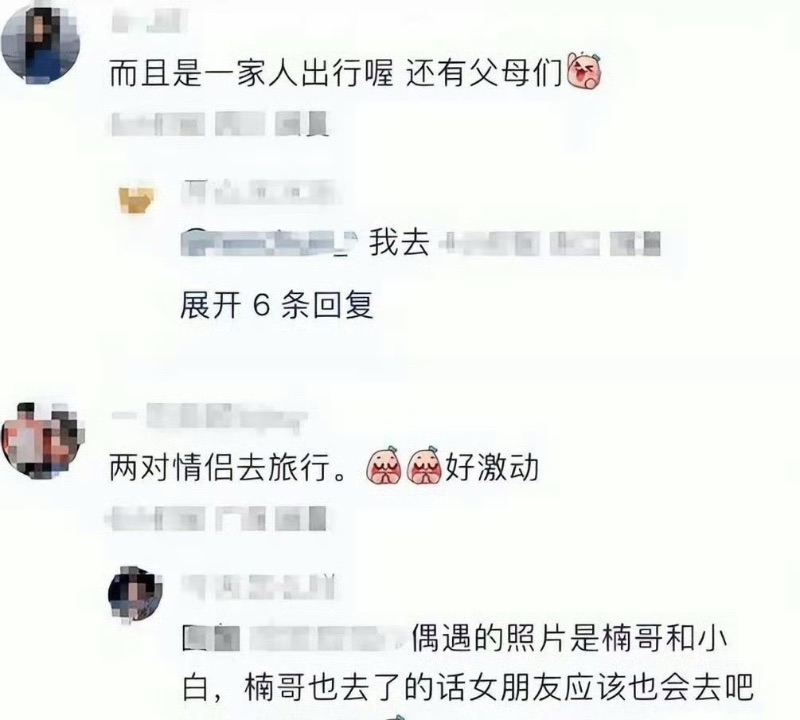Open the top commenter's pixelated avatar

coord(41,42)
